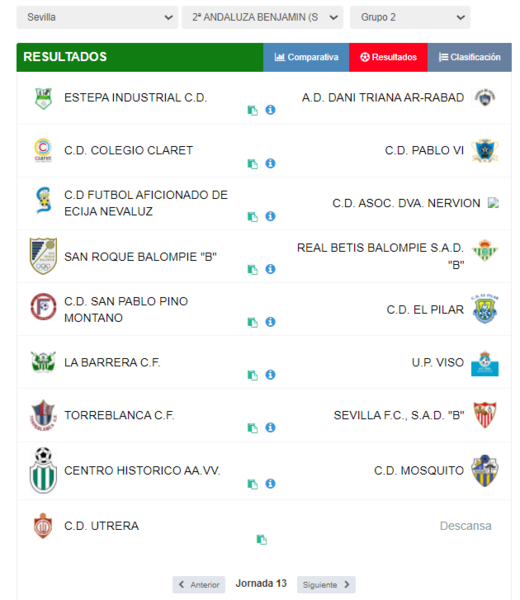Open the C.D. Mosquito team link
The width and height of the screenshot is (520, 600).
[419, 471]
